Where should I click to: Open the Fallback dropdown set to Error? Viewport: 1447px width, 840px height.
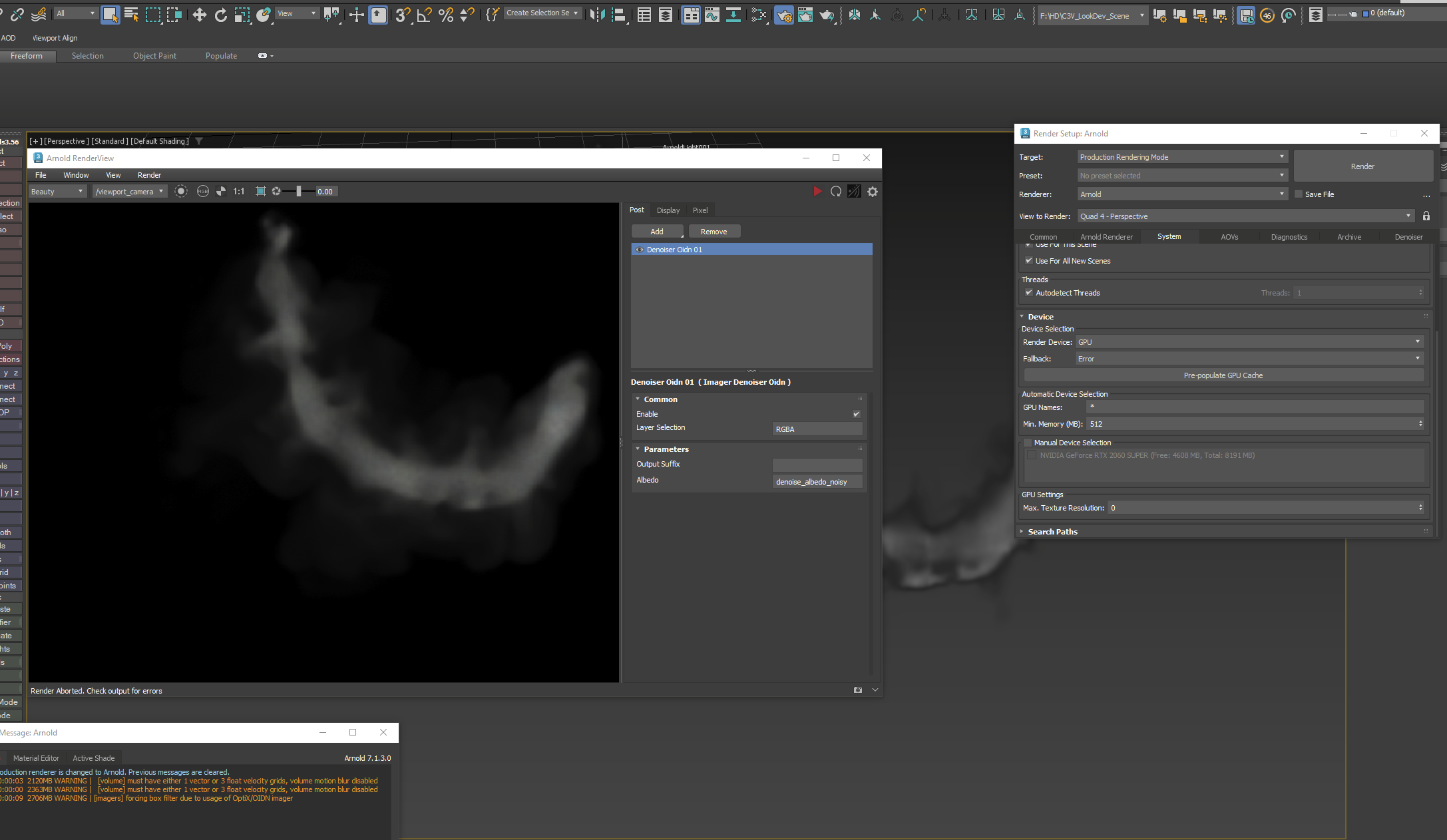(1416, 358)
